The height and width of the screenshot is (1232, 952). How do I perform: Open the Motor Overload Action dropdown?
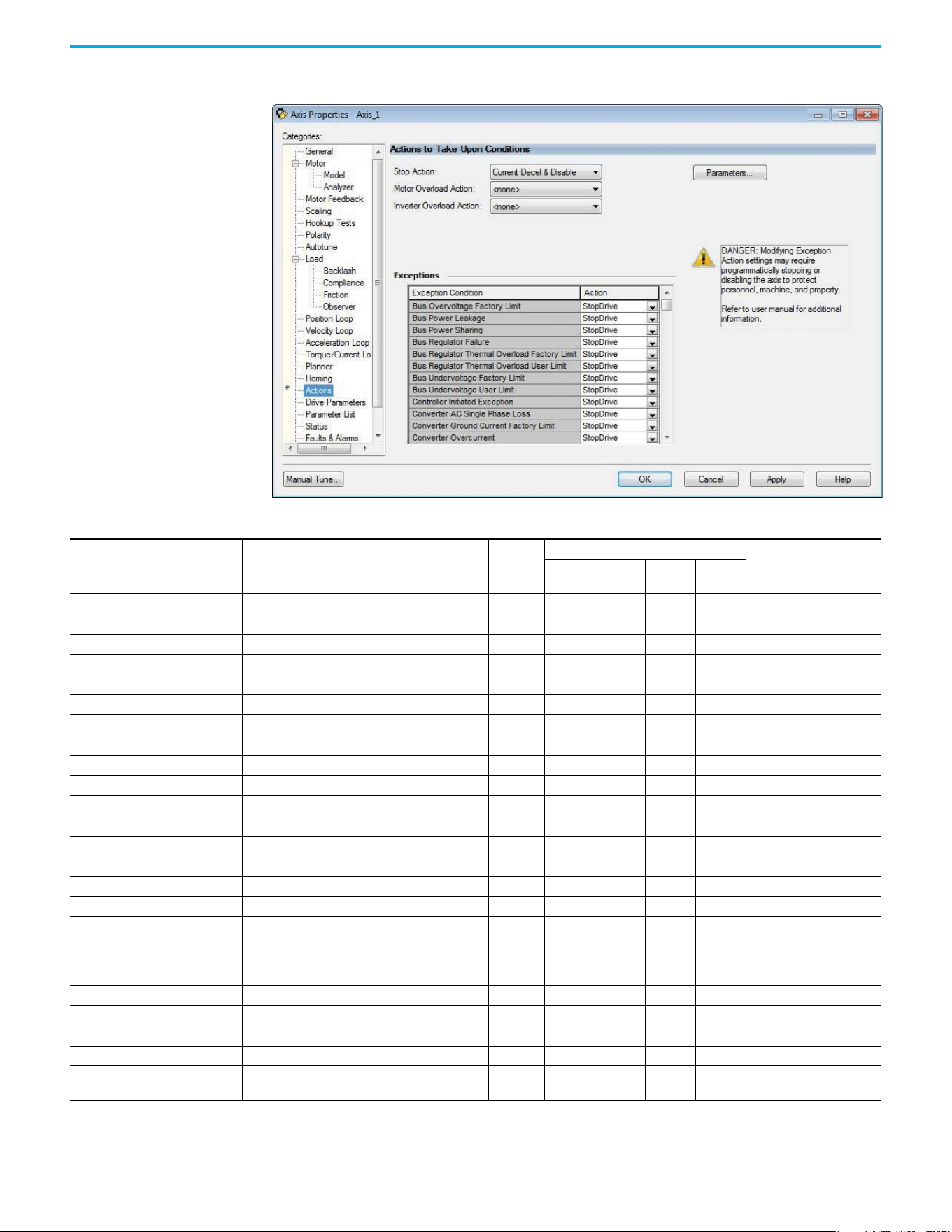pyautogui.click(x=546, y=190)
